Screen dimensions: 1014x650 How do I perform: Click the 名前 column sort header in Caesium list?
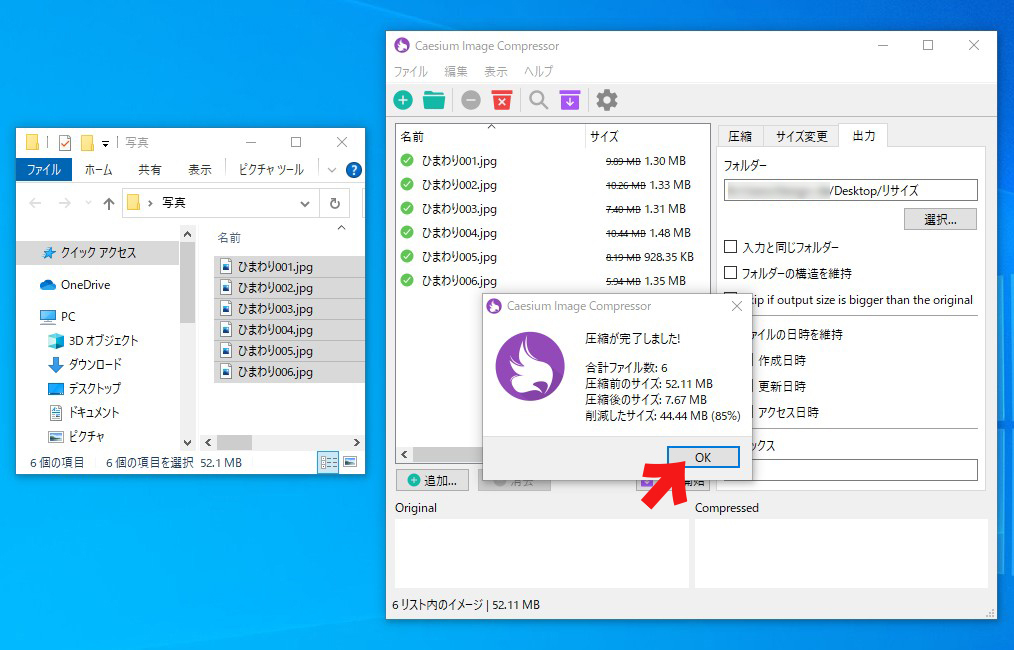click(491, 136)
